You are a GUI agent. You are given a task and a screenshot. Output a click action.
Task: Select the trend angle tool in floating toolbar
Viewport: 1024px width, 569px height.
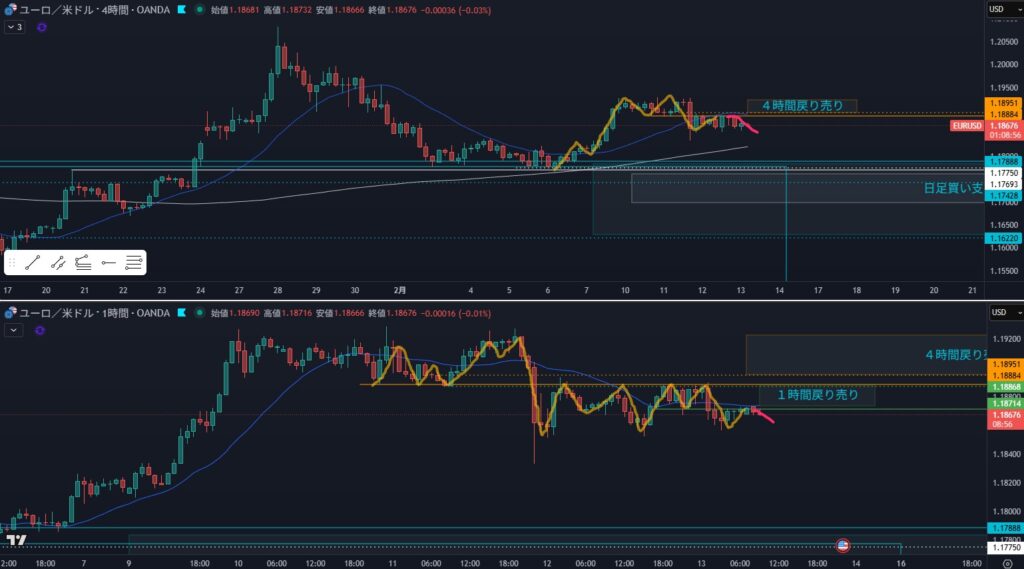(83, 263)
